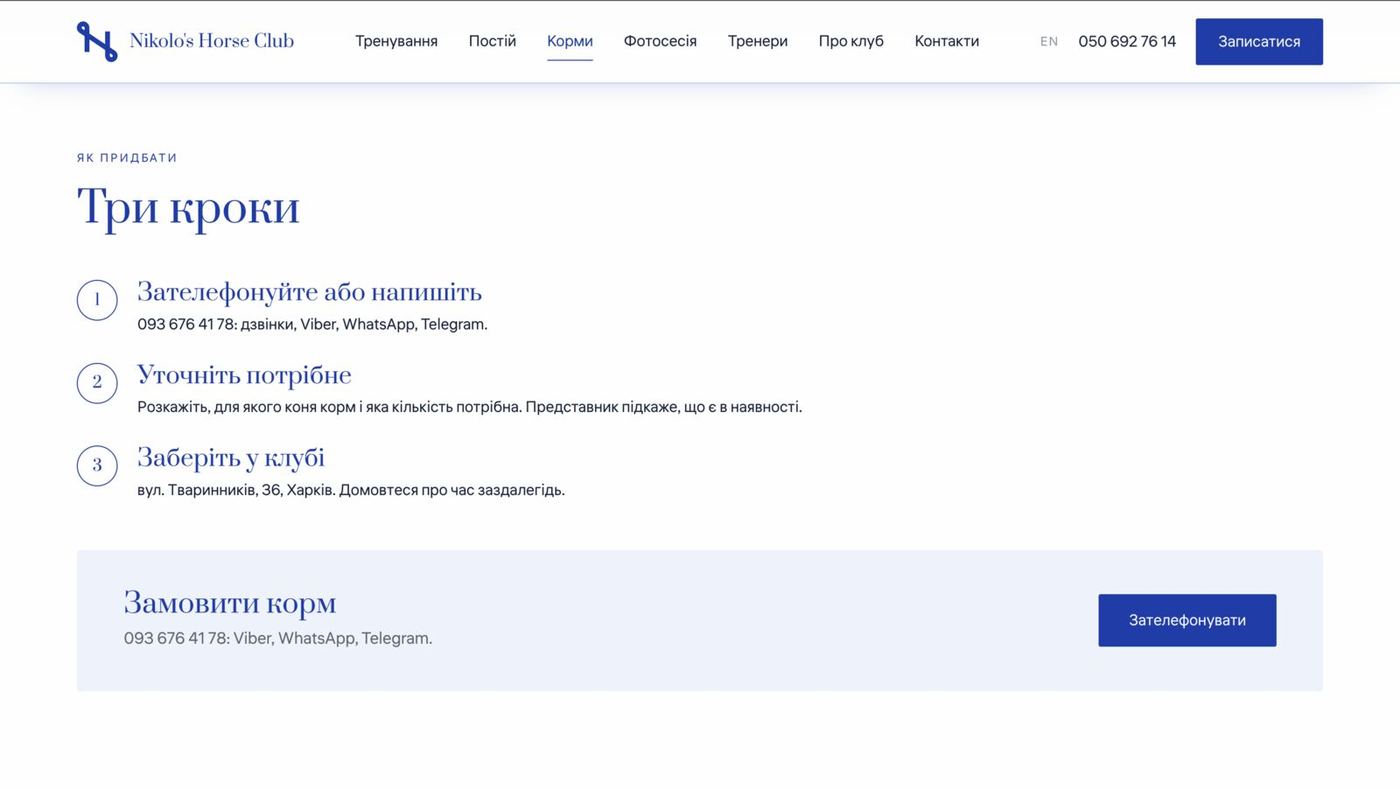This screenshot has width=1400, height=790.
Task: Click the Три кроки main heading
Action: (x=188, y=207)
